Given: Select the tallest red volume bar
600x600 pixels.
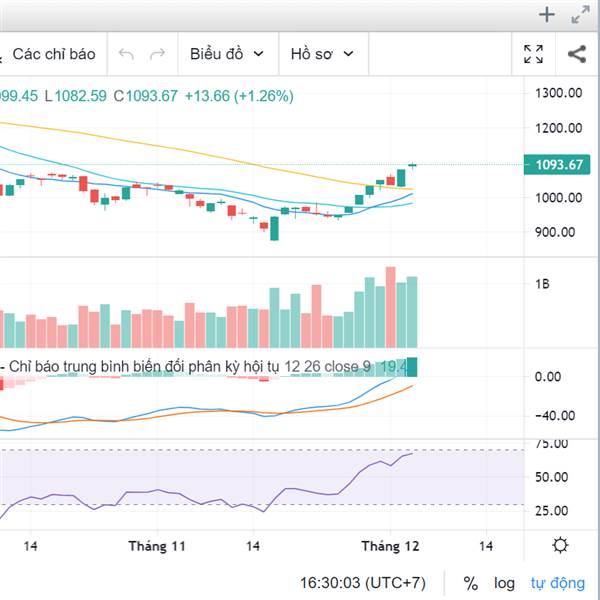Looking at the screenshot, I should [x=390, y=307].
